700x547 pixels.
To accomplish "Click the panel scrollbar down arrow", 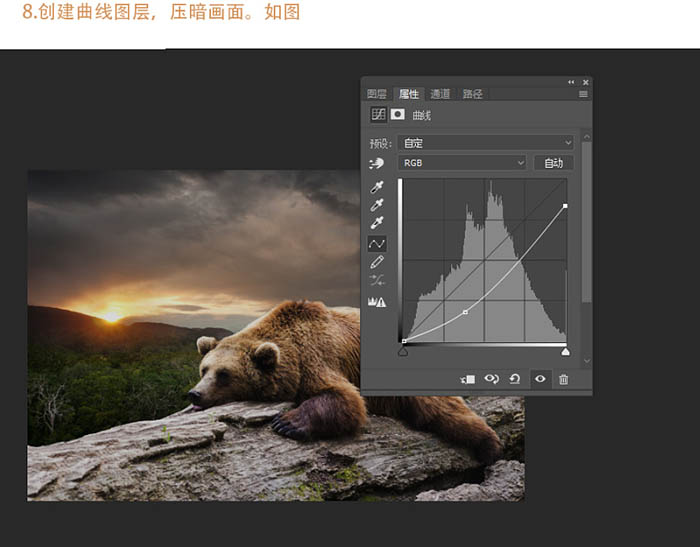I will [587, 361].
